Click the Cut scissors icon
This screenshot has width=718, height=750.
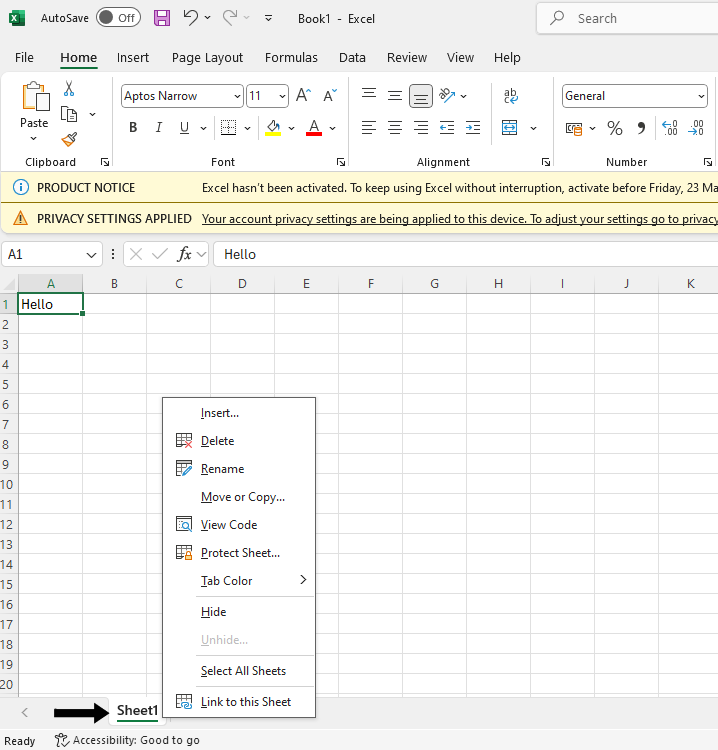69,89
